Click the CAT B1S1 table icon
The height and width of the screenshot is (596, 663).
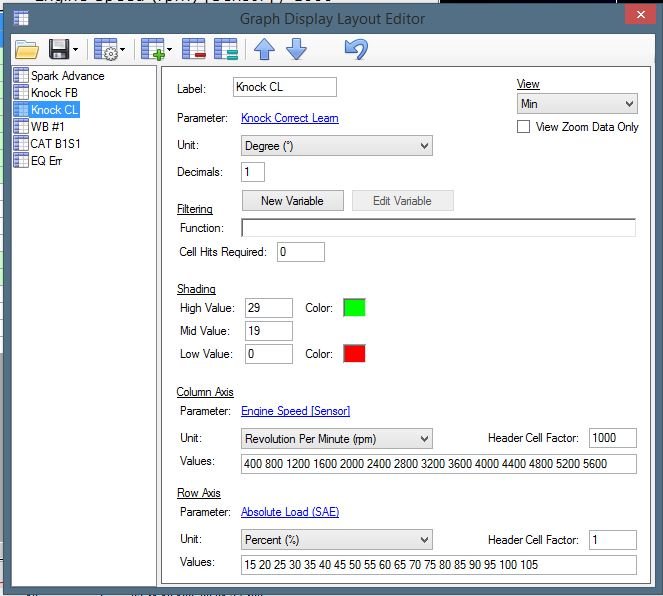coord(21,143)
